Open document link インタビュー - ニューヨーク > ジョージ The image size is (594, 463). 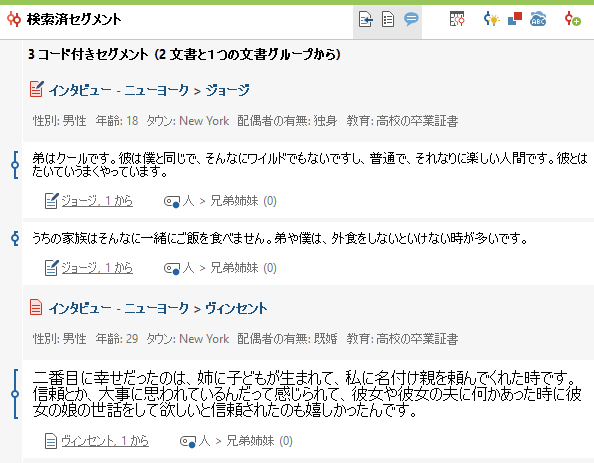149,90
